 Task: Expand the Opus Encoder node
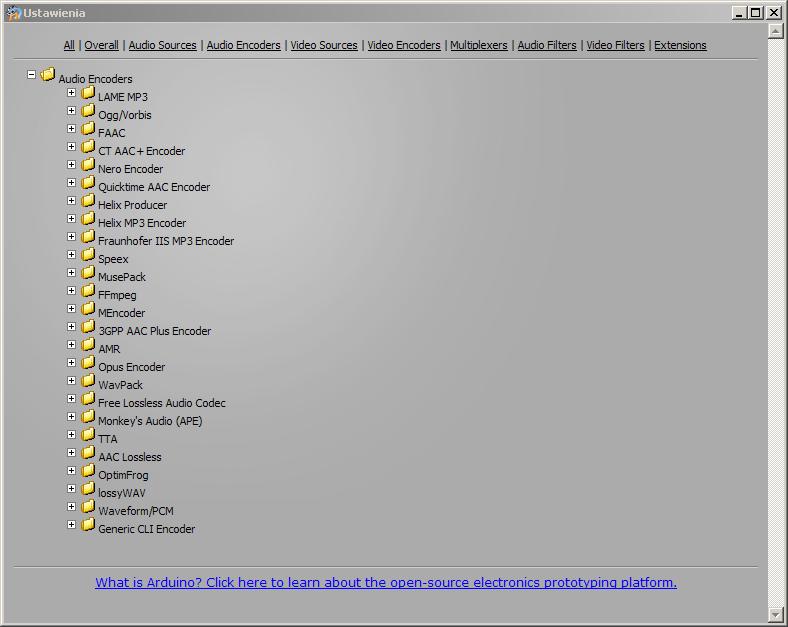tap(71, 363)
